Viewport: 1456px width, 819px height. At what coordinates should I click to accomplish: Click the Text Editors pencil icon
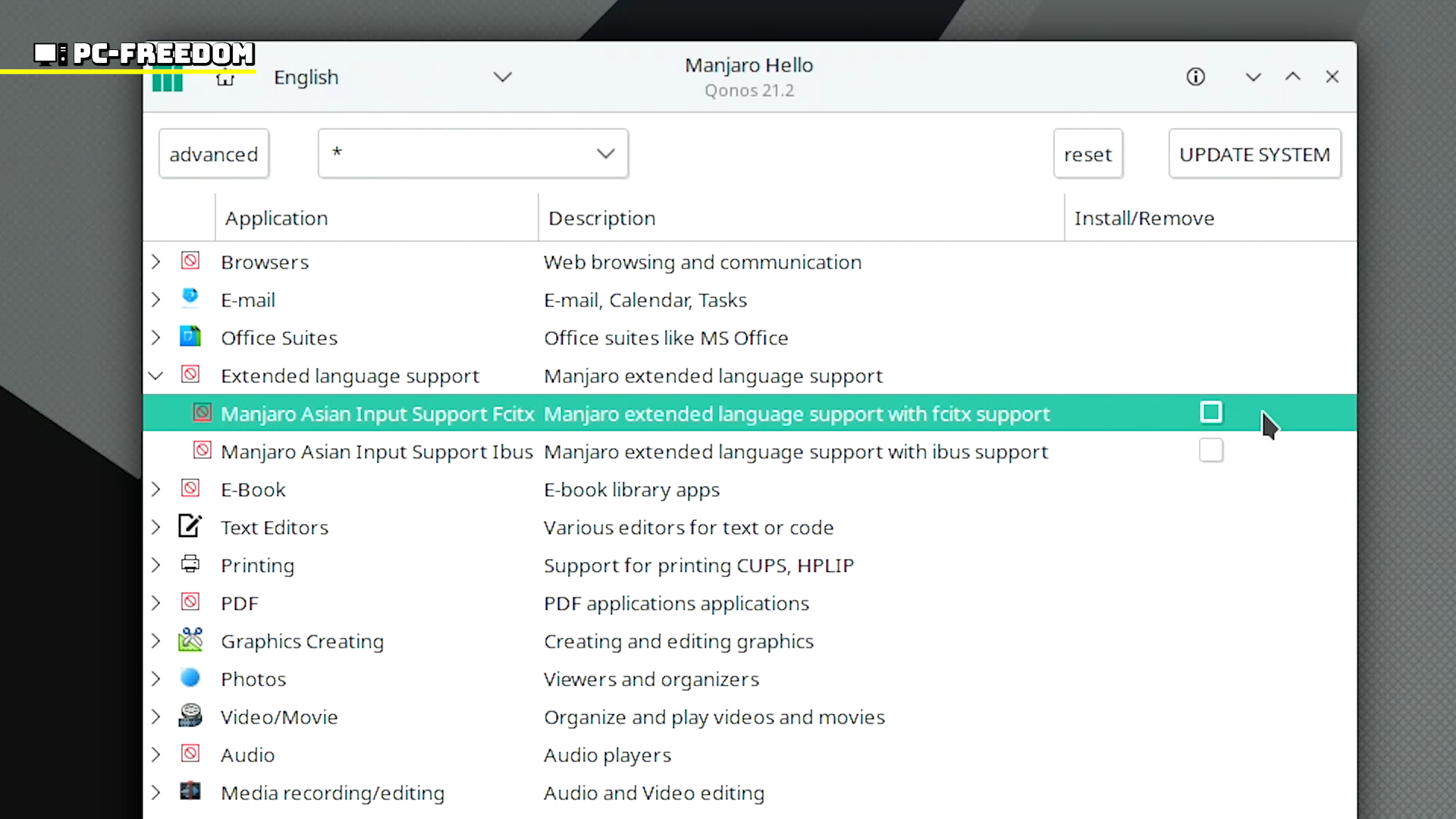(x=190, y=526)
